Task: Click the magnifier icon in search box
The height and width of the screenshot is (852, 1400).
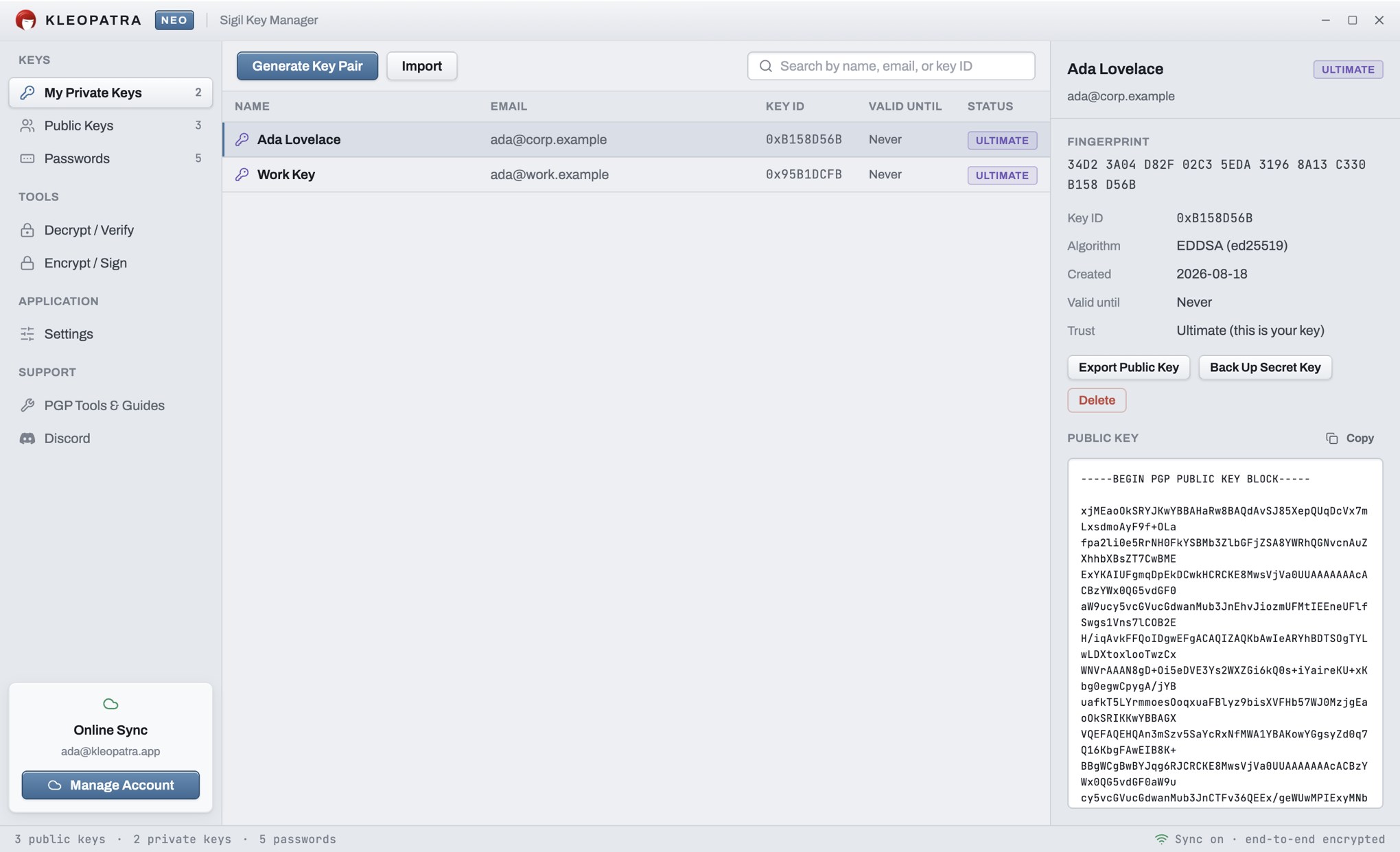Action: [766, 66]
